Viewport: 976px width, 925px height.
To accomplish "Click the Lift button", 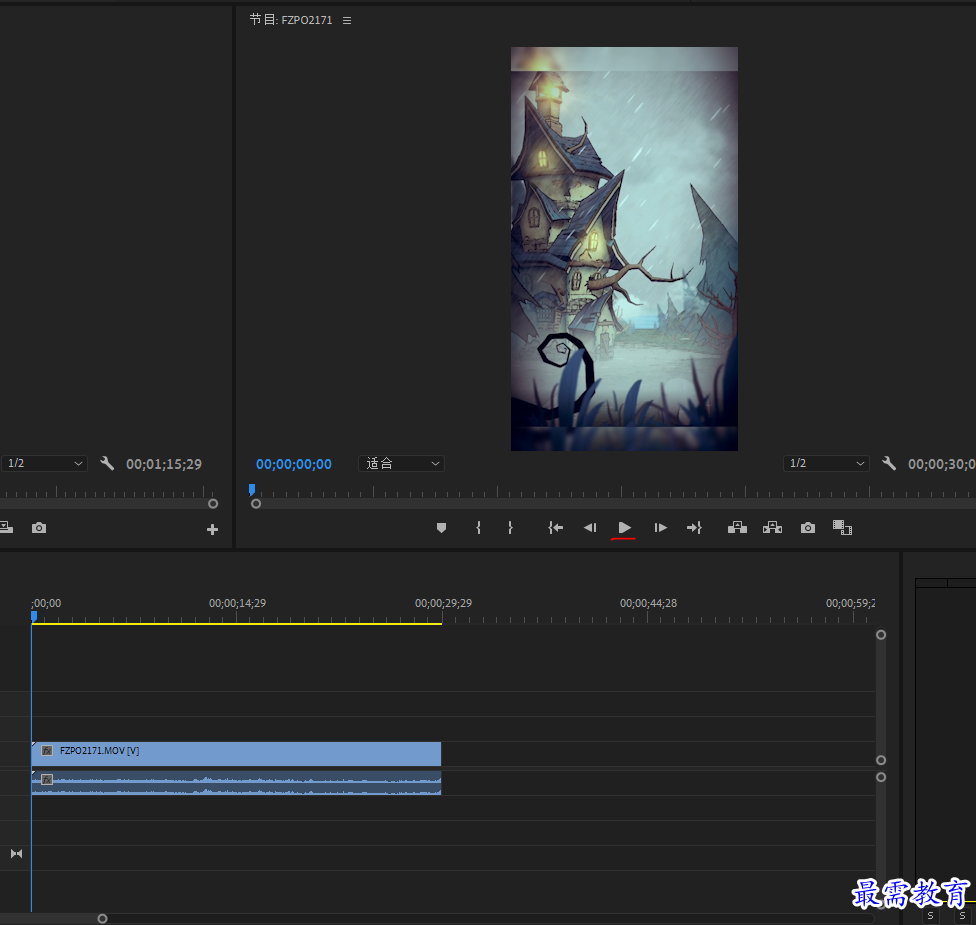I will (x=737, y=528).
